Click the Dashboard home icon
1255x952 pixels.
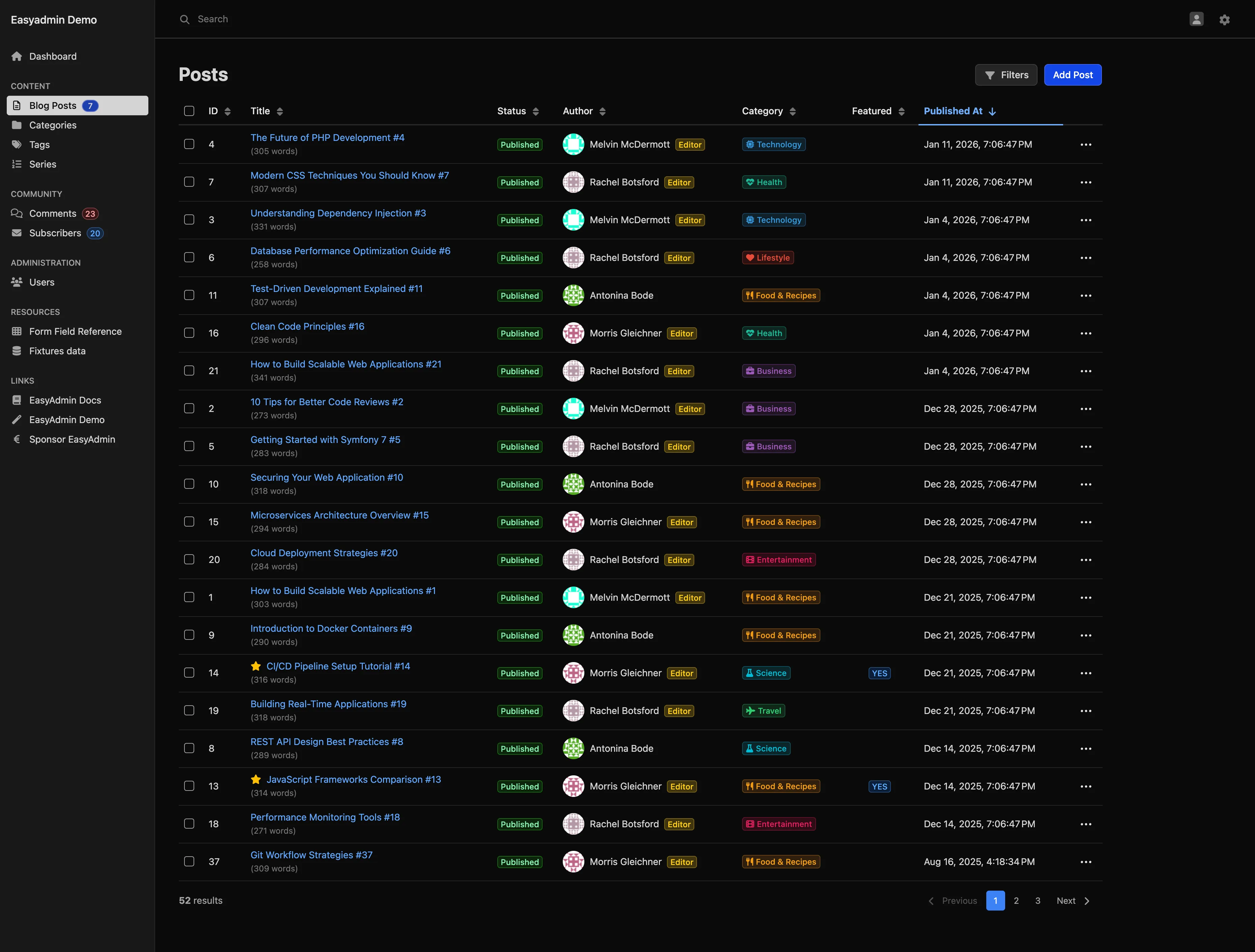(x=17, y=56)
